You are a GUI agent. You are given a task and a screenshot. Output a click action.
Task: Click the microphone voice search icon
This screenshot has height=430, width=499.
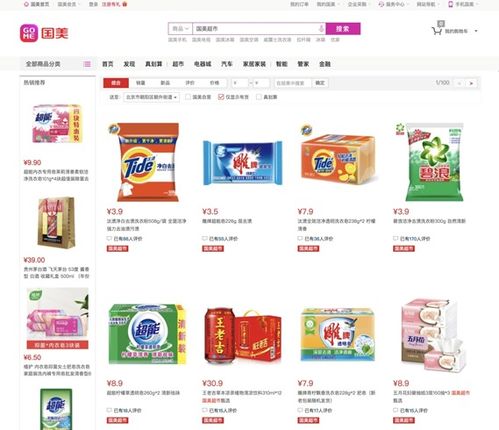click(321, 29)
